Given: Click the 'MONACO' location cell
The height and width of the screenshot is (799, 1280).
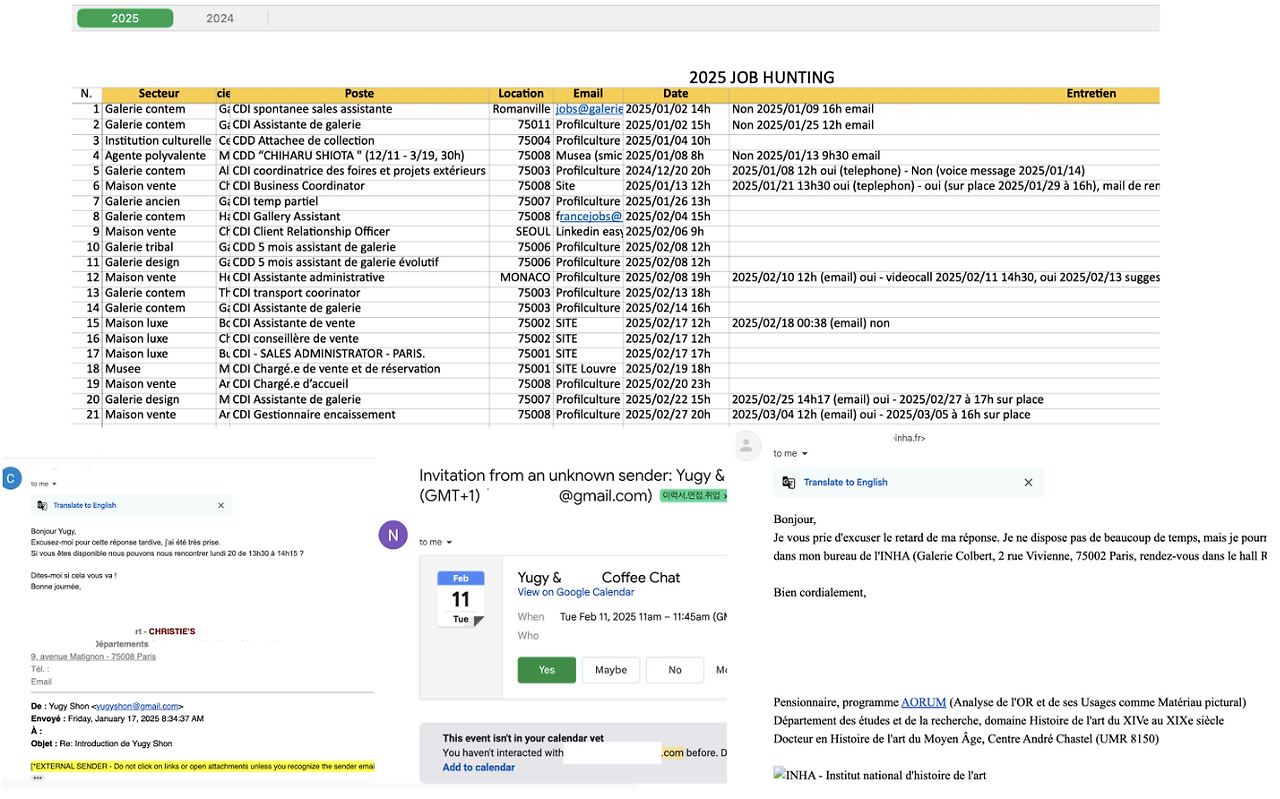Looking at the screenshot, I should point(521,277).
